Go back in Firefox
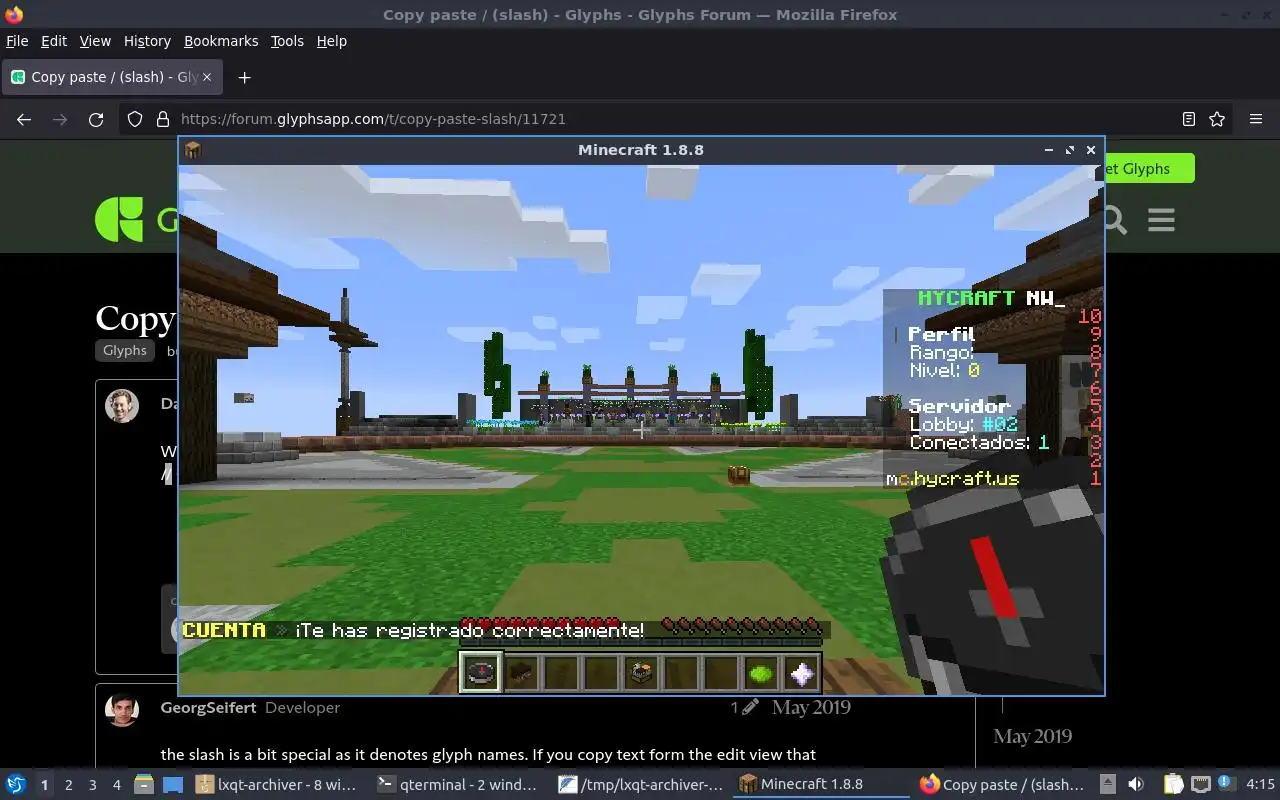This screenshot has width=1280, height=800. pos(24,119)
